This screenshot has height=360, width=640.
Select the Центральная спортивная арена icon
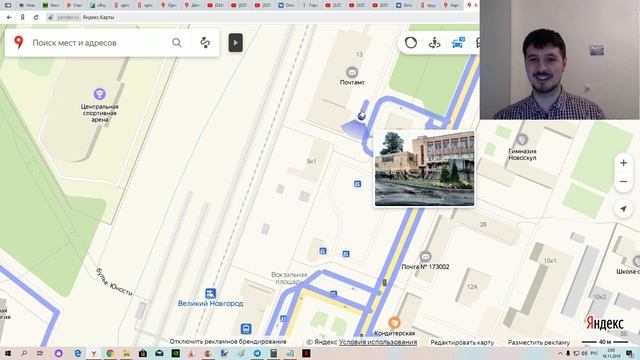[x=99, y=94]
